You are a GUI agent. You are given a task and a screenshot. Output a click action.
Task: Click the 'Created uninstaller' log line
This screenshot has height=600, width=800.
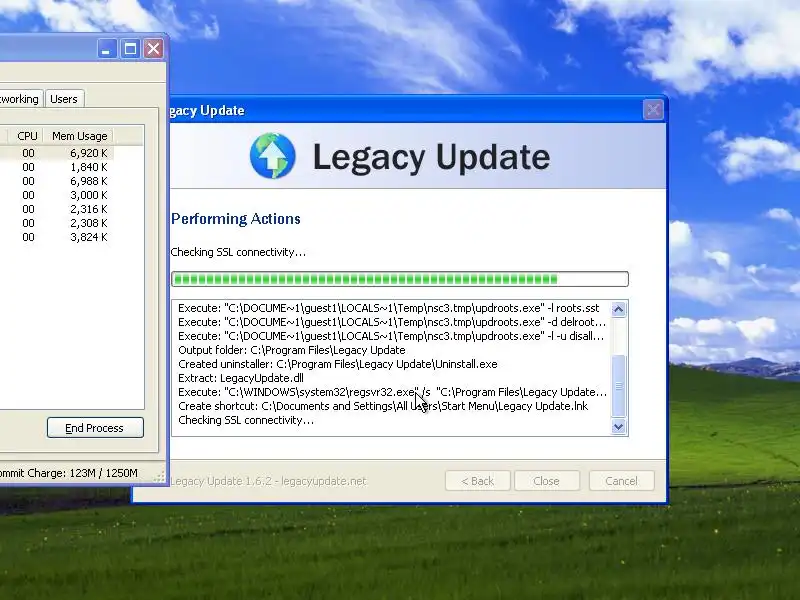[338, 364]
